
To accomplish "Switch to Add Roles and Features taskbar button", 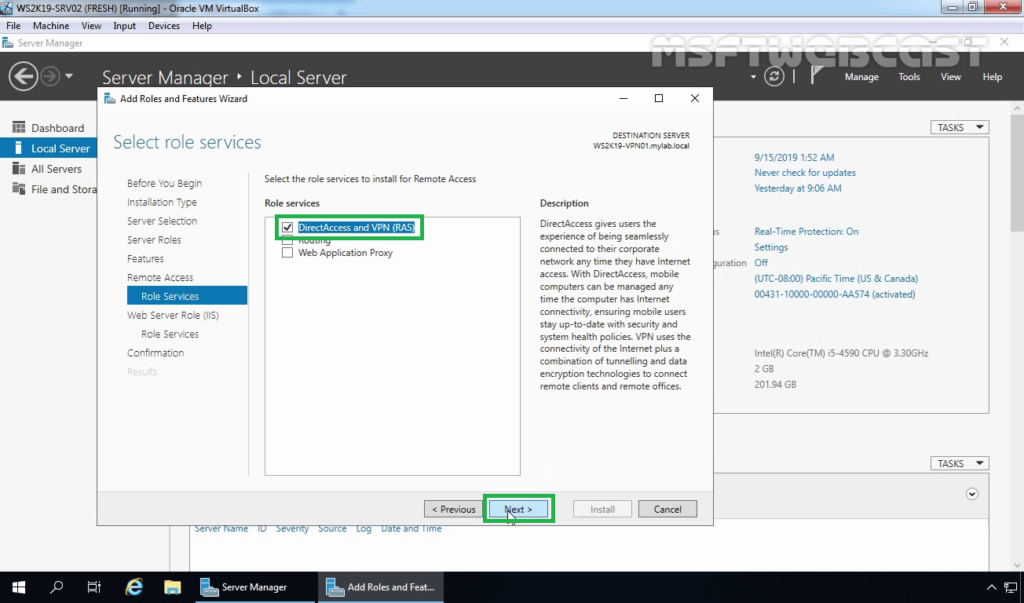I will pos(381,587).
